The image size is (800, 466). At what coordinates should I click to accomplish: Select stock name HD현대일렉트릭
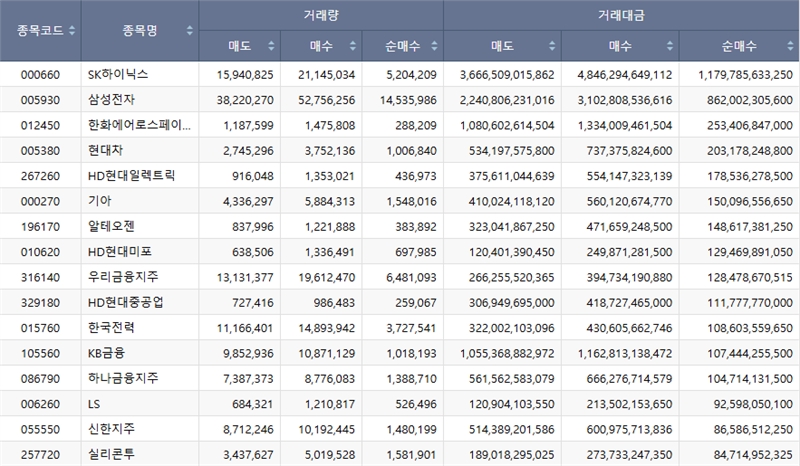132,176
